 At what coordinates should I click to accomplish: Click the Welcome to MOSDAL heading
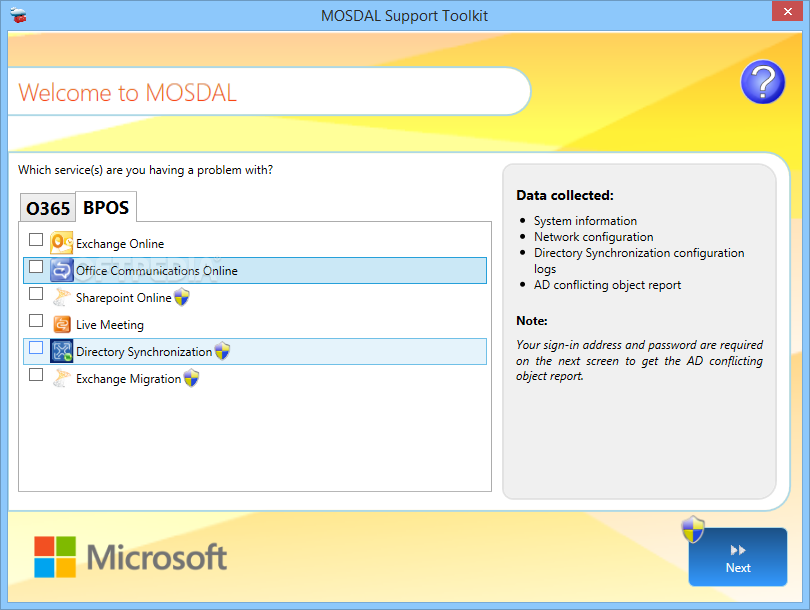coord(128,93)
